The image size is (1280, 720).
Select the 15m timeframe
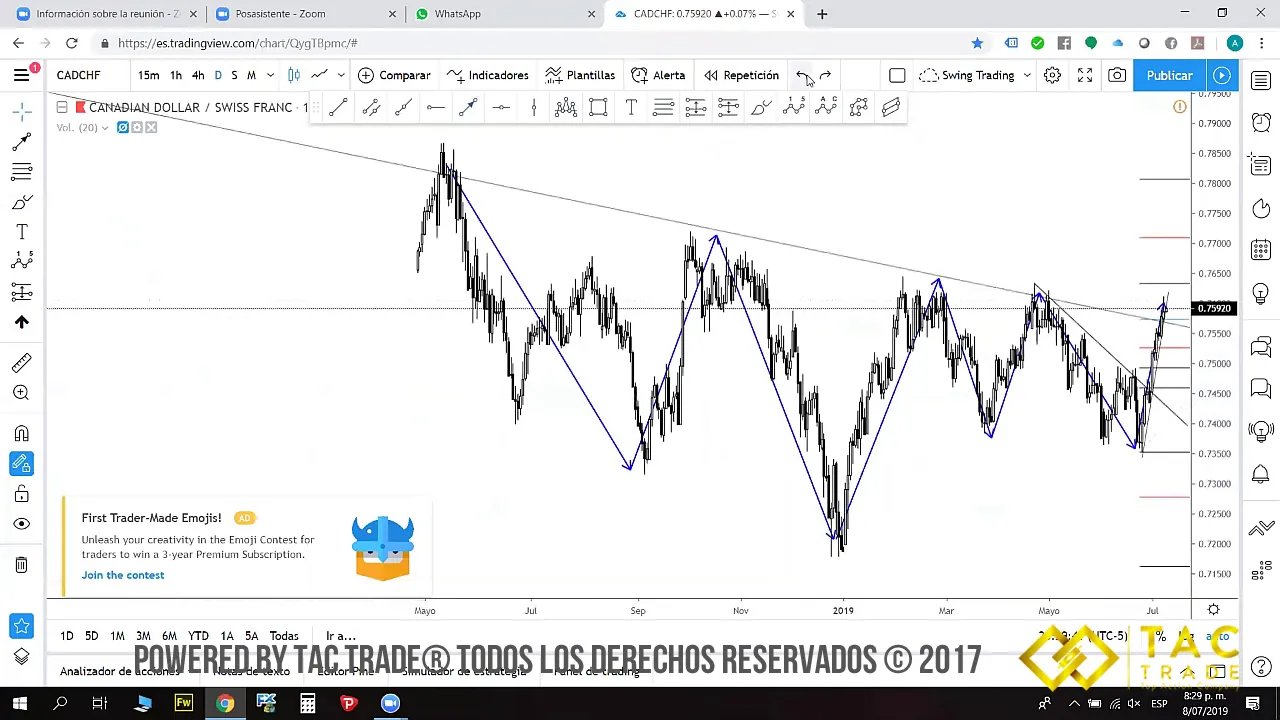(148, 75)
